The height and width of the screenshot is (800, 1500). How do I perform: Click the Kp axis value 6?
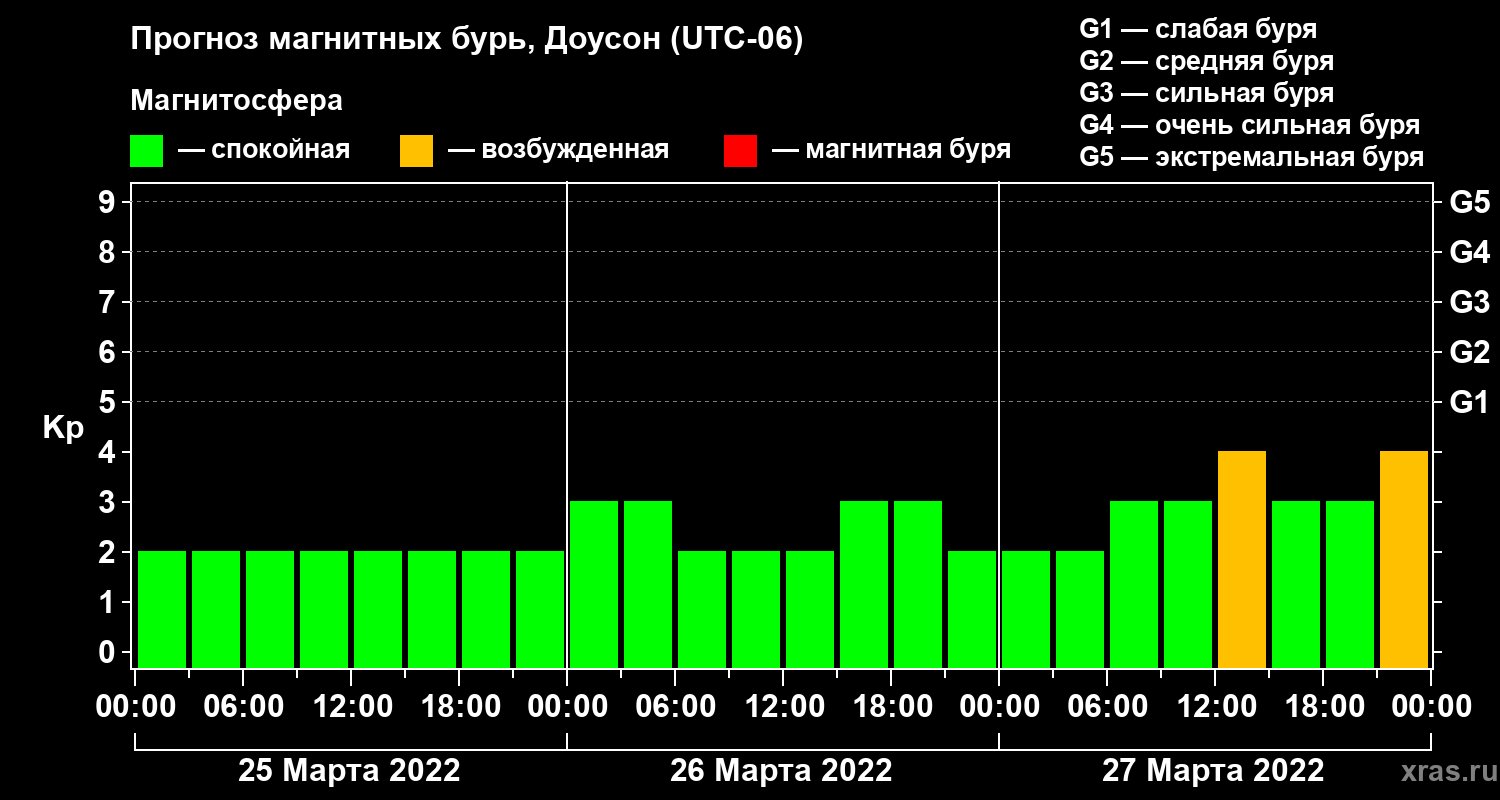pos(109,352)
